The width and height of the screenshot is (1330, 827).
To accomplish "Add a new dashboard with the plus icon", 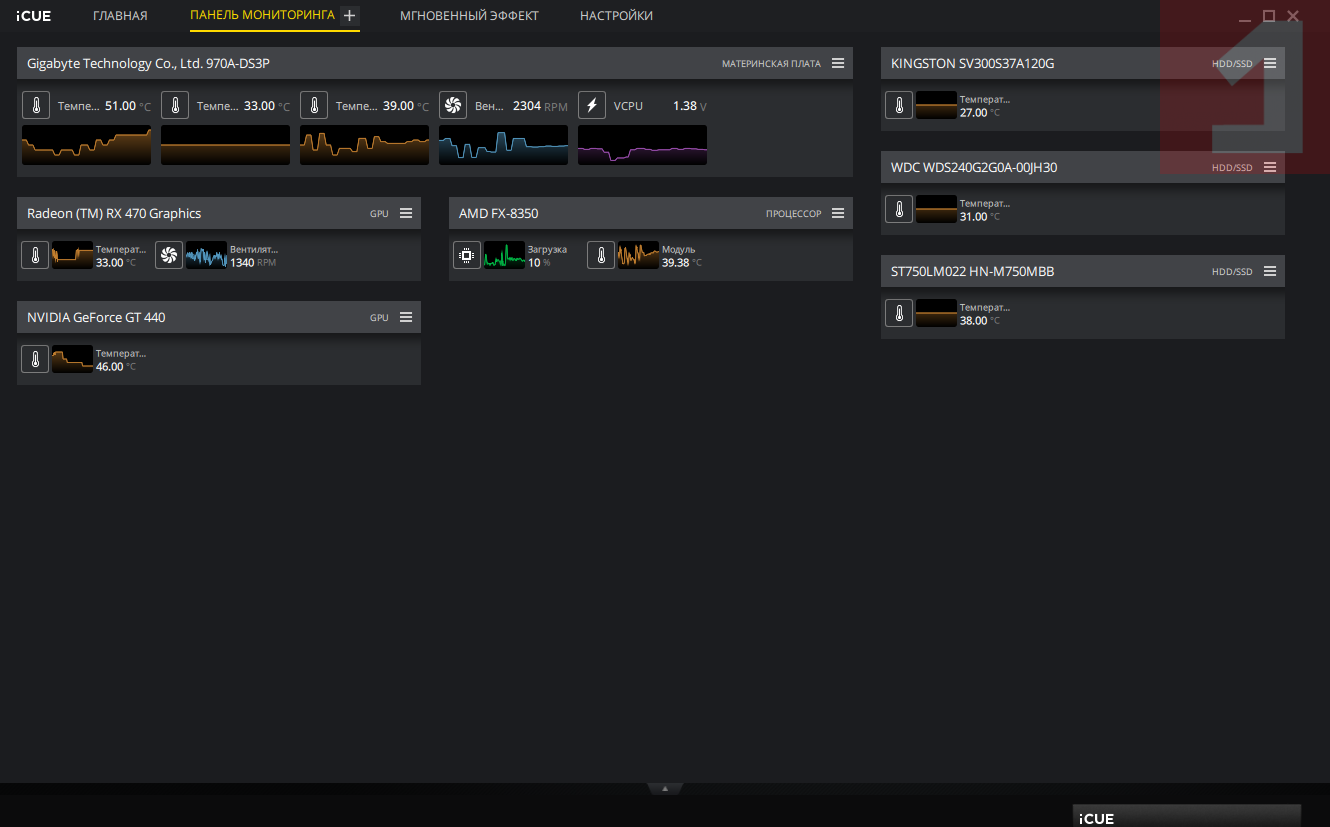I will coord(349,16).
